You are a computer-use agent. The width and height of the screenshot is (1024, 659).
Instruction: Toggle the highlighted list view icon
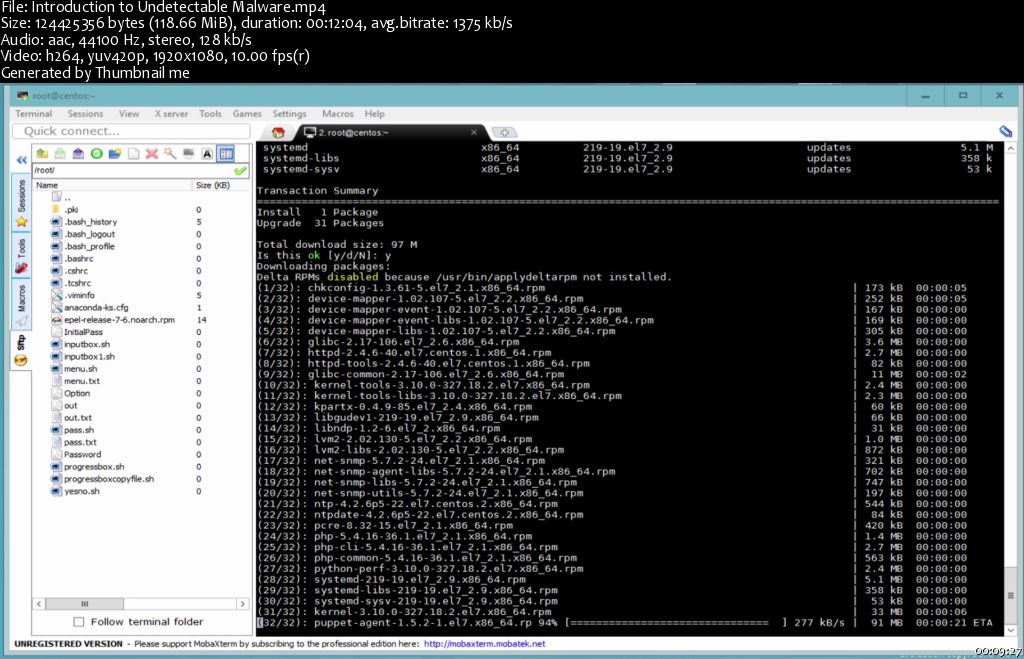226,153
